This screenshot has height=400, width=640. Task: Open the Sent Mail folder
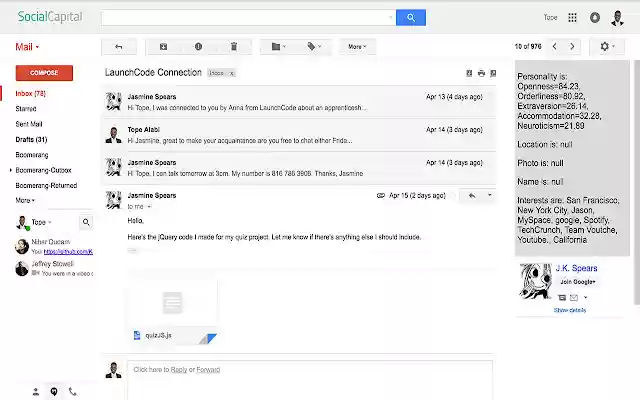point(29,124)
